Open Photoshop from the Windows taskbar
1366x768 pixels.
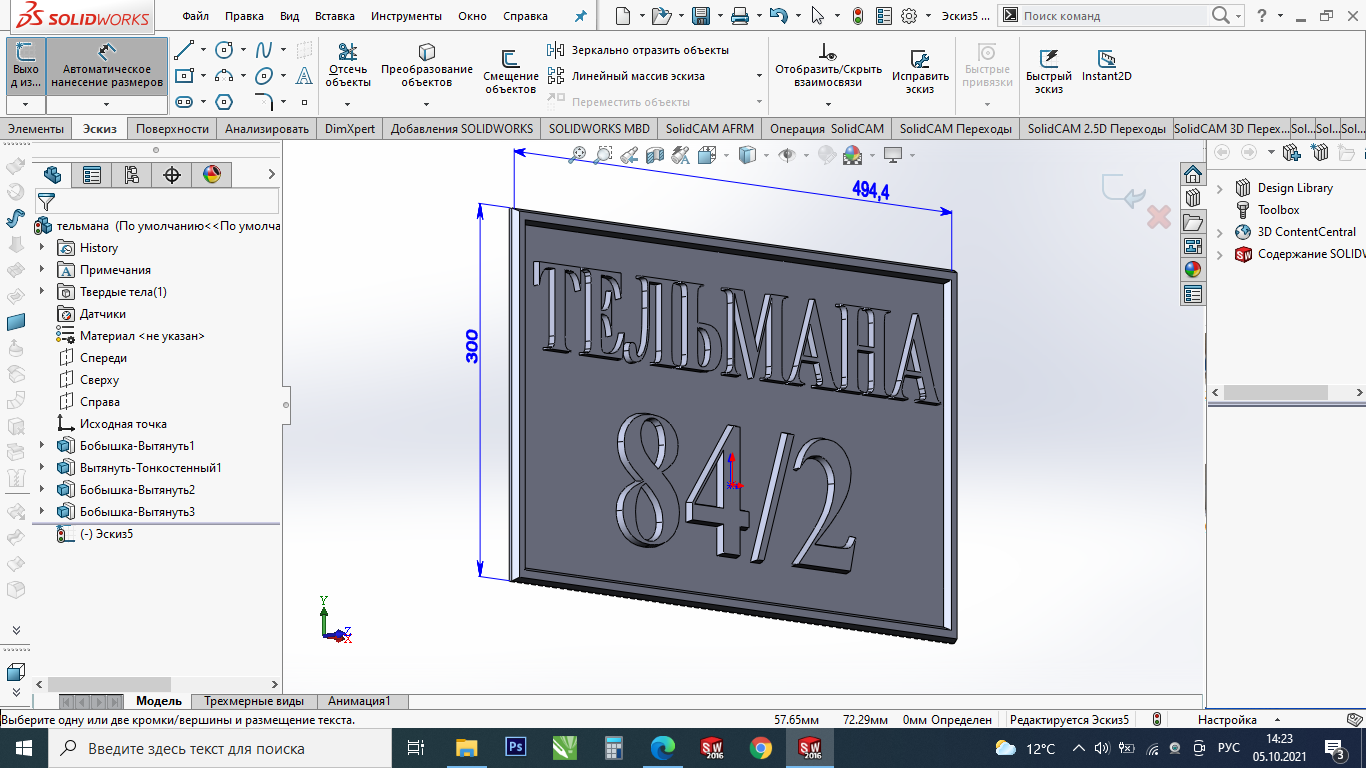[516, 748]
